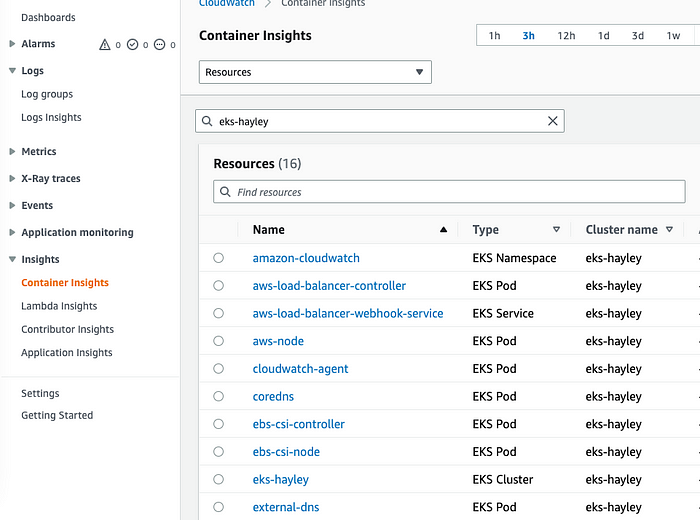Open Lambda Insights in sidebar
This screenshot has height=520, width=700.
59,306
